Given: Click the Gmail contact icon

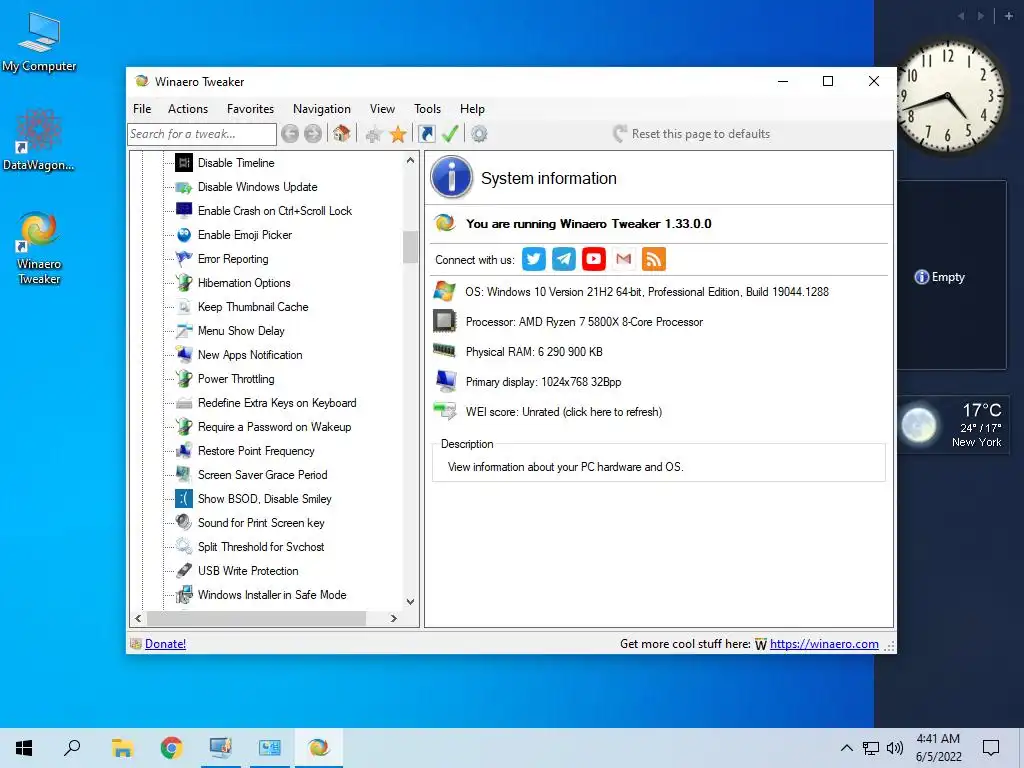Looking at the screenshot, I should (624, 259).
